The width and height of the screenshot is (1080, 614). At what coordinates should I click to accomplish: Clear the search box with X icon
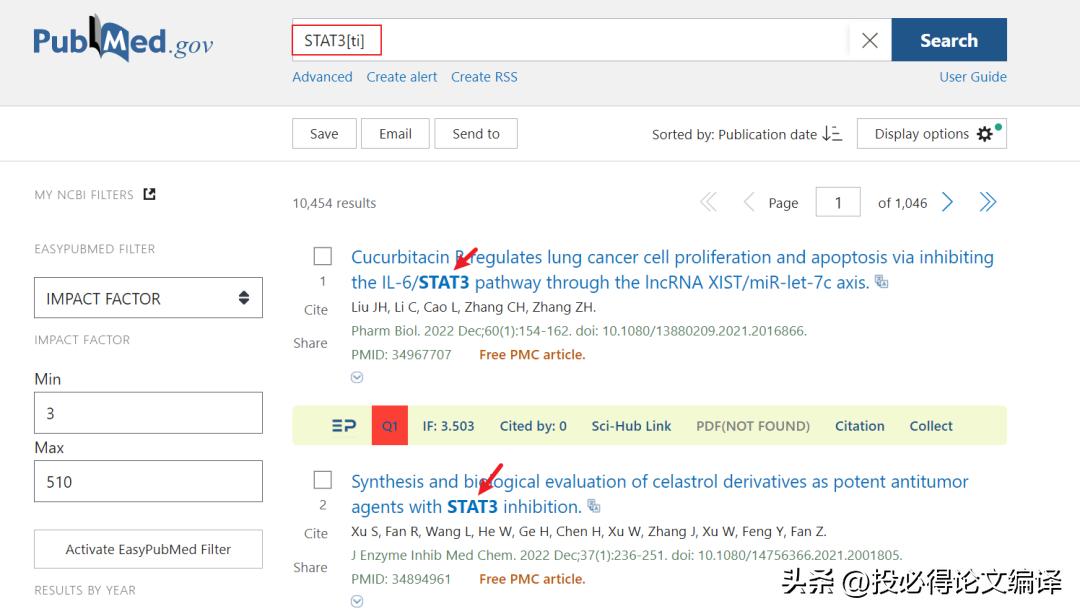pos(869,40)
